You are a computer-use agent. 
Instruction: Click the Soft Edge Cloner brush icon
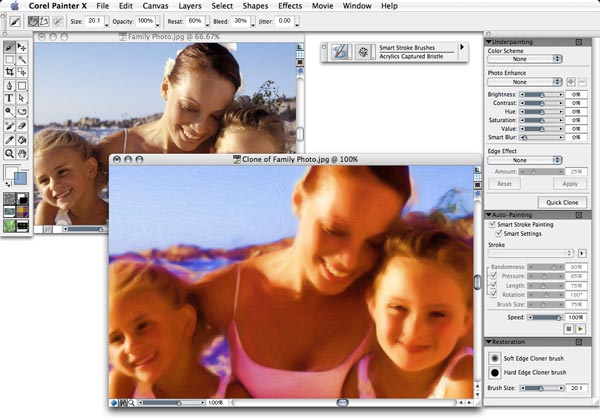pos(496,356)
